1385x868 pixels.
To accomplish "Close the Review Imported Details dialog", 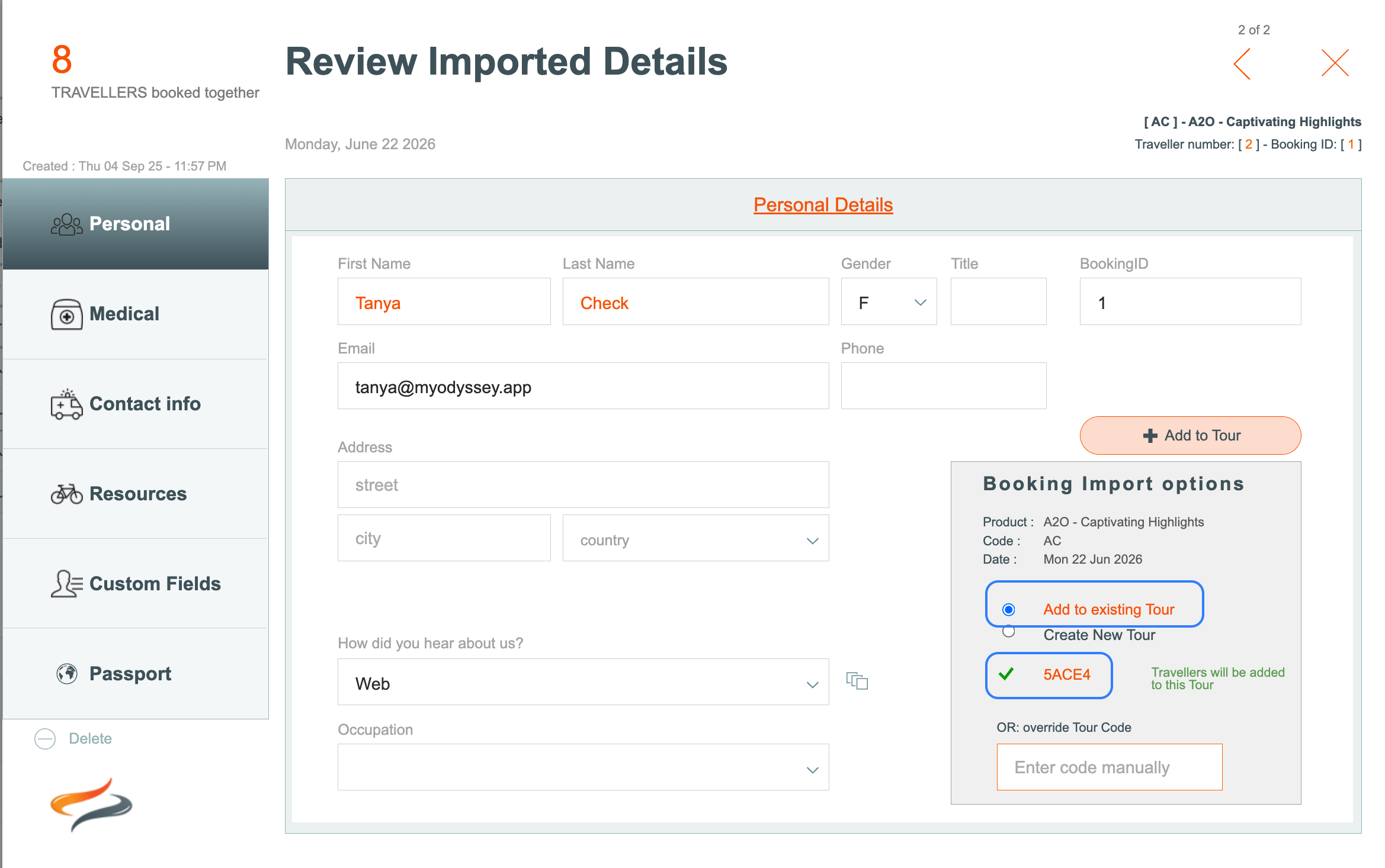I will pyautogui.click(x=1335, y=63).
